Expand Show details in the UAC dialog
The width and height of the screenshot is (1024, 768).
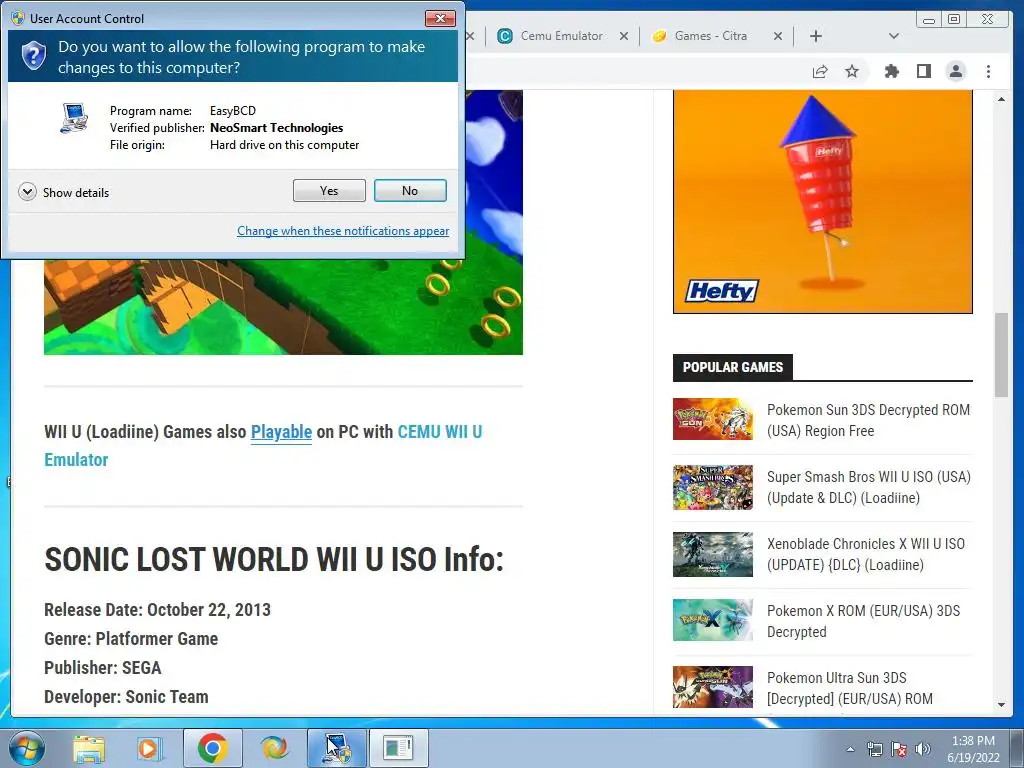point(64,192)
